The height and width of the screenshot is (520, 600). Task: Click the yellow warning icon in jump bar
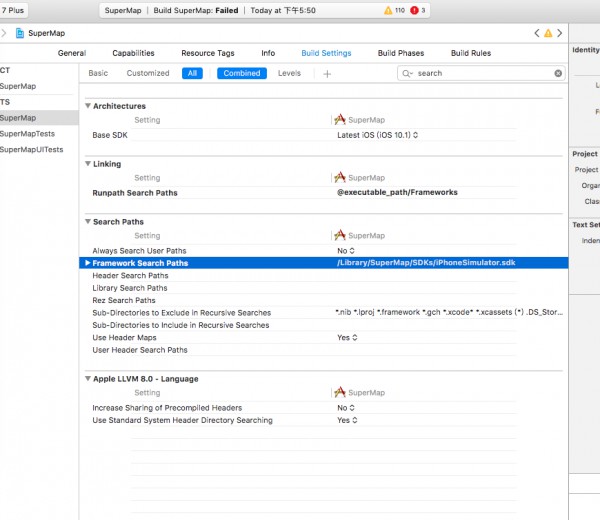548,33
